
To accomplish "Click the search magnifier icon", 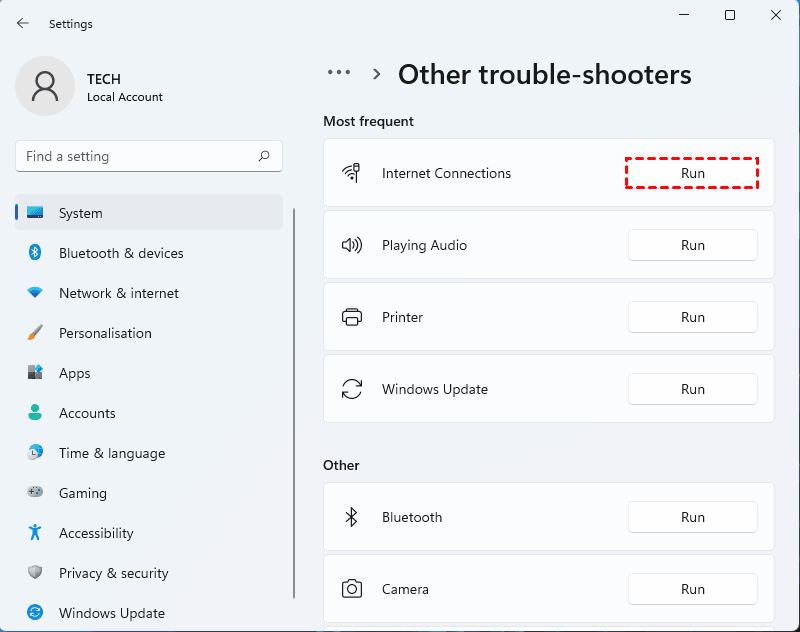I will pyautogui.click(x=264, y=156).
